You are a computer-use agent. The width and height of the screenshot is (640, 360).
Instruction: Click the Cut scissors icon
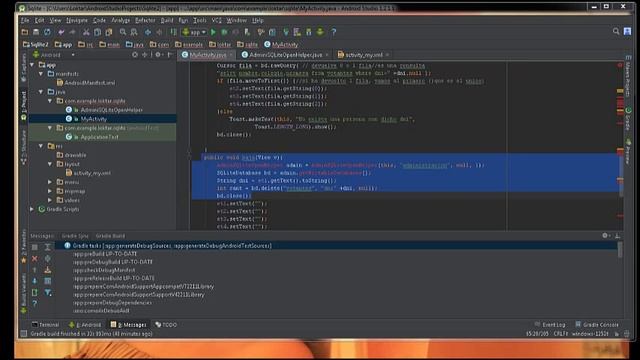click(x=86, y=32)
